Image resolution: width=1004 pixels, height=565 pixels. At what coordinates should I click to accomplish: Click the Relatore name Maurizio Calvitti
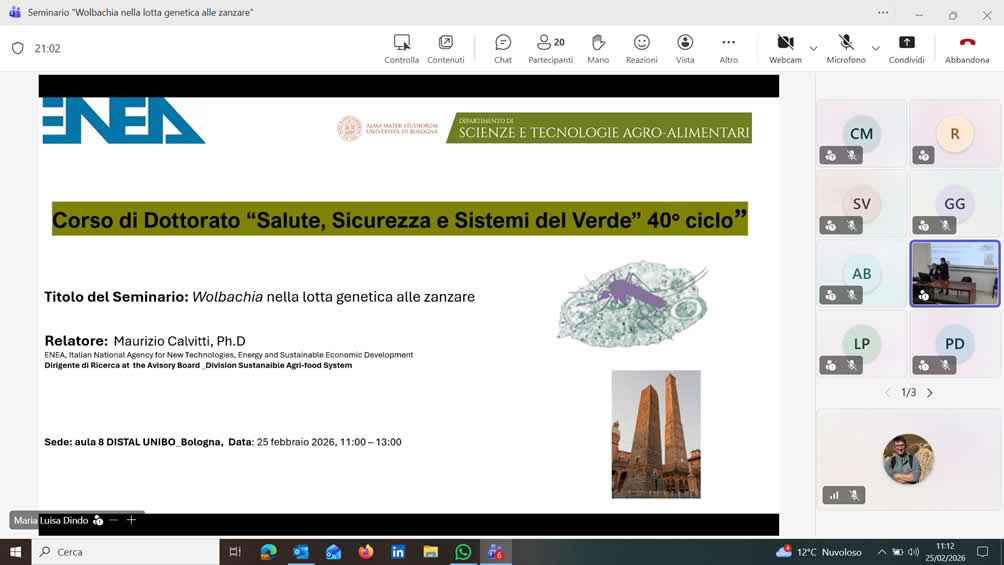pos(179,341)
